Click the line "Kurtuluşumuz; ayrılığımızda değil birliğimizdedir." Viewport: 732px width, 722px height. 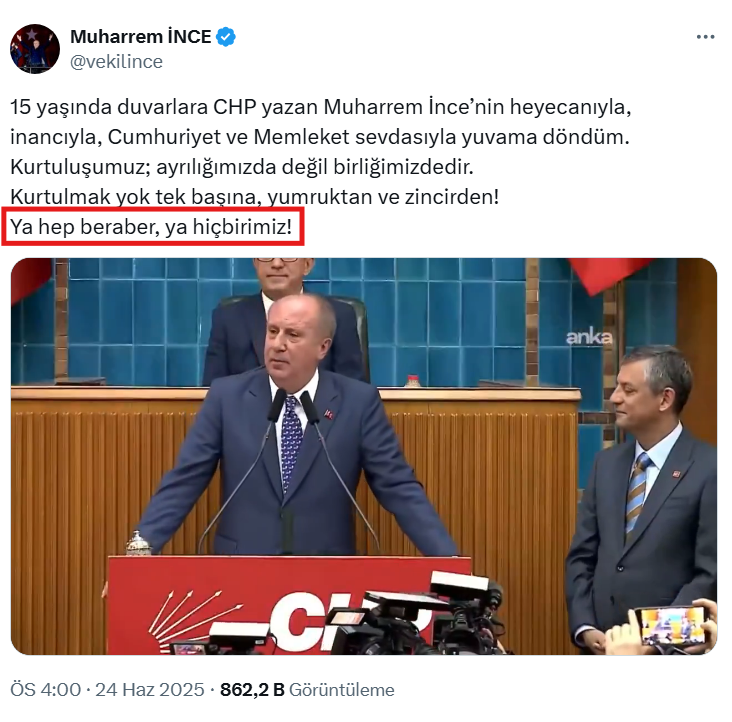click(242, 167)
